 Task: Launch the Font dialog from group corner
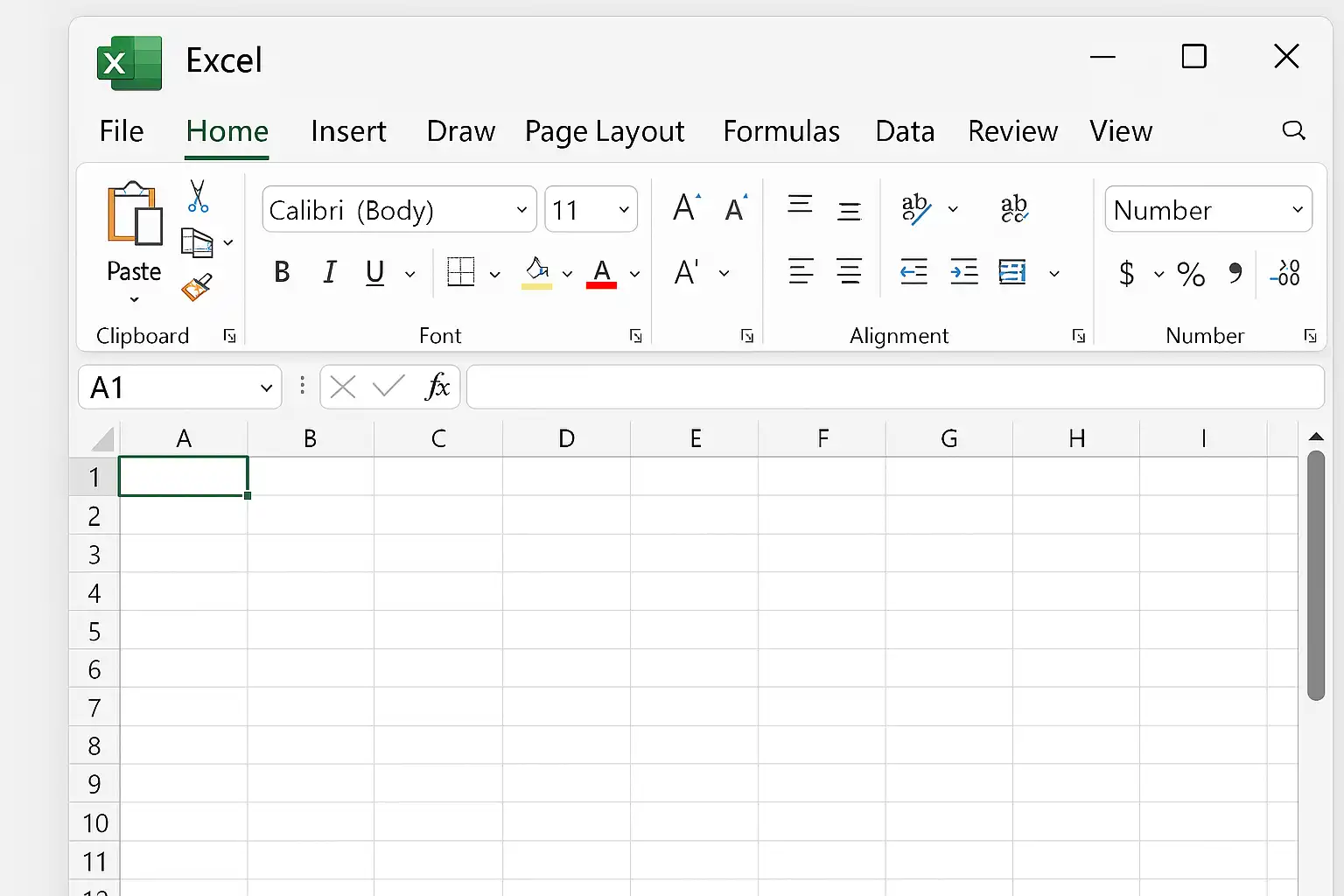636,336
